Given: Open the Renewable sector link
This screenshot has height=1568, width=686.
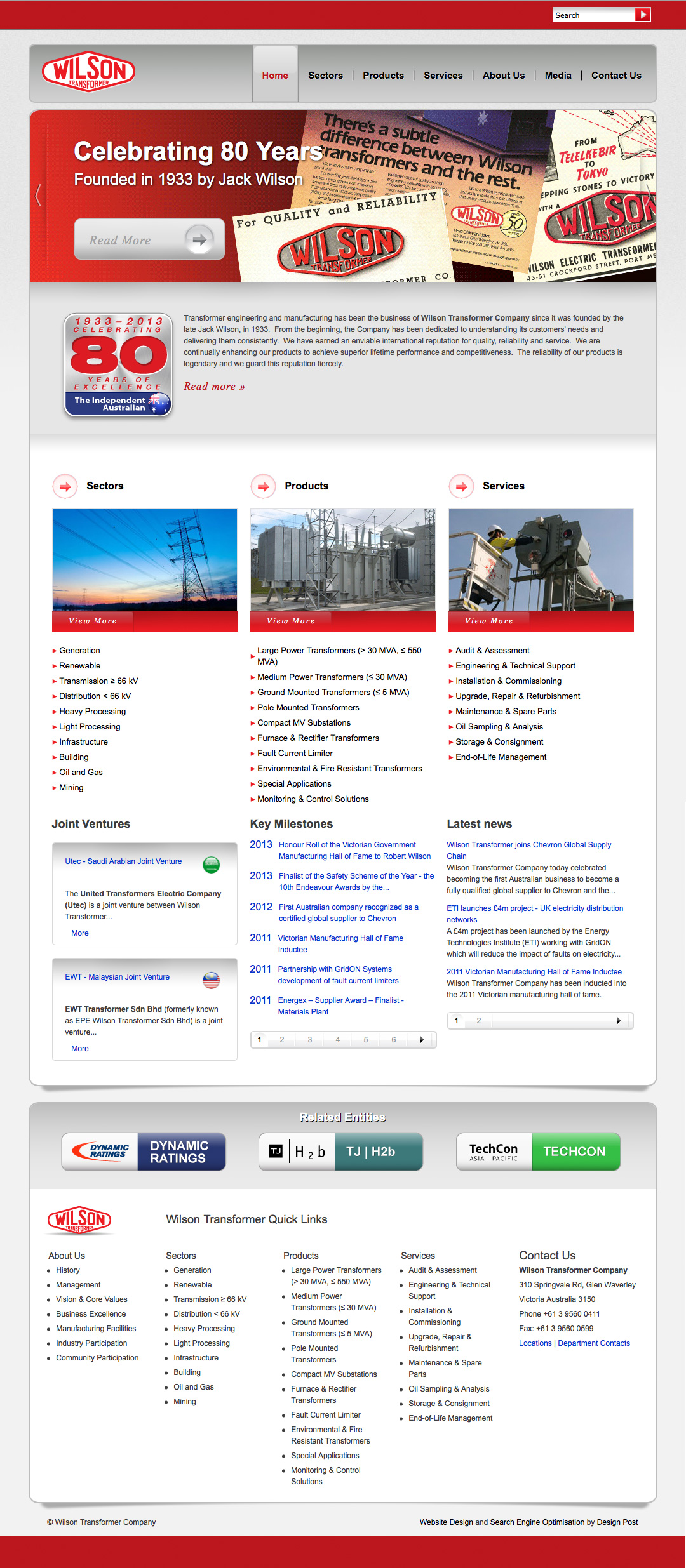Looking at the screenshot, I should tap(80, 665).
